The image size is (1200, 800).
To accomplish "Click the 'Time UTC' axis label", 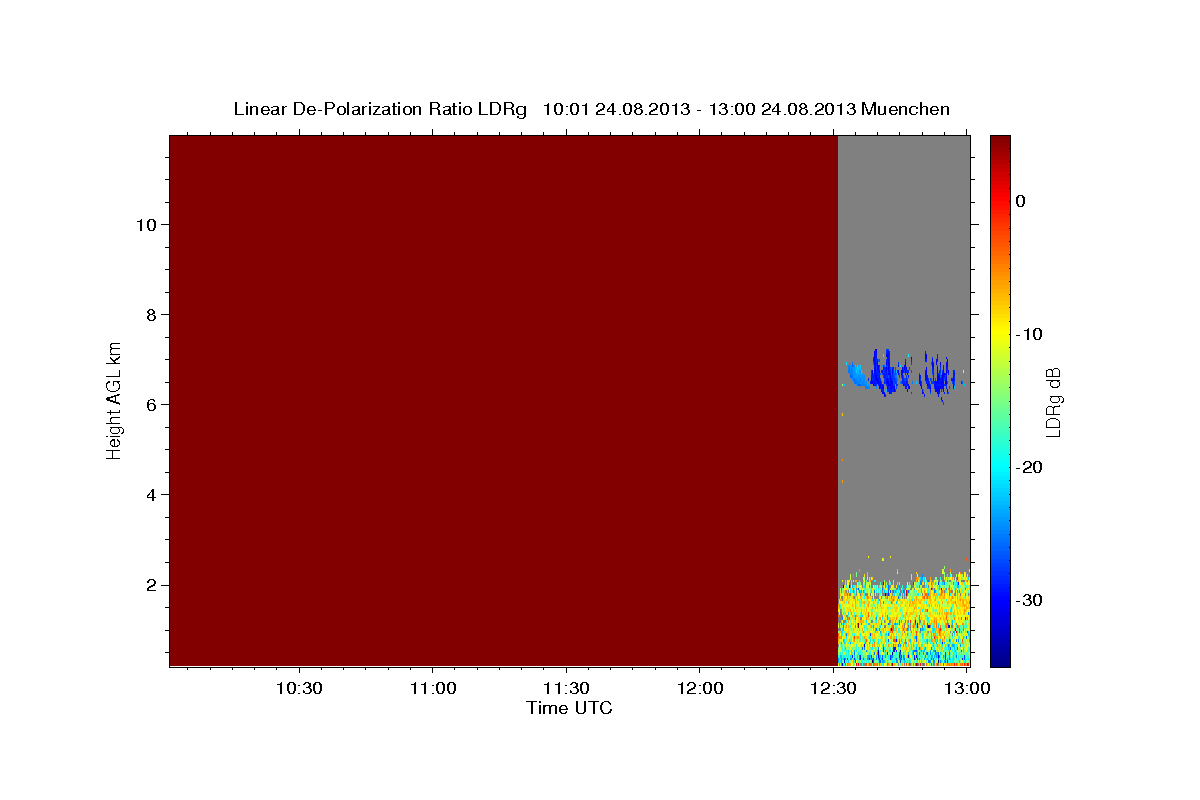I will click(x=569, y=708).
